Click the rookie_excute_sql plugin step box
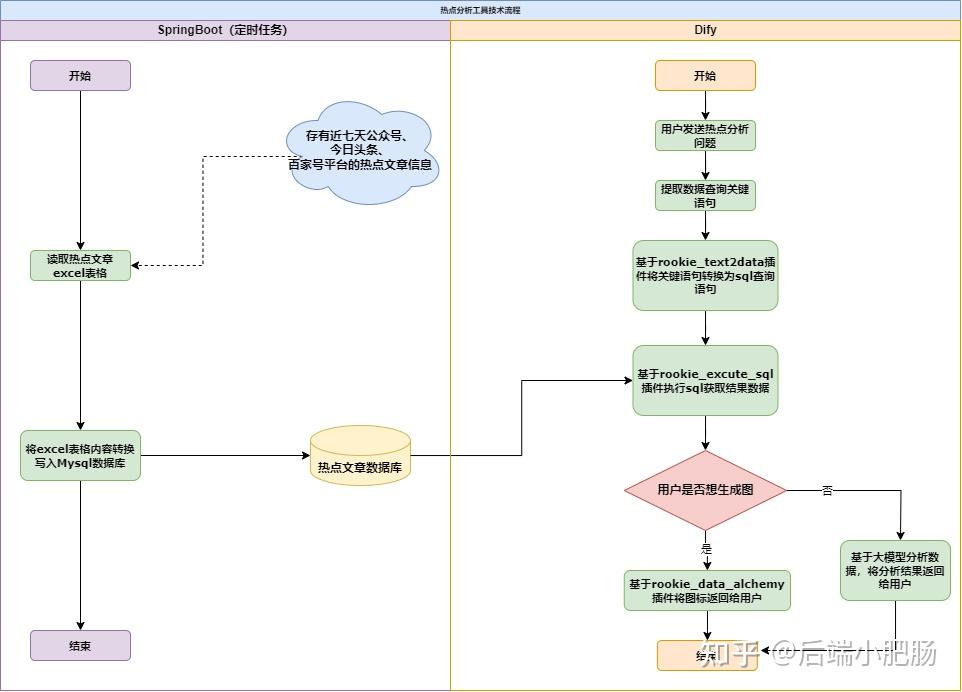Viewport: 962px width, 692px height. 705,380
